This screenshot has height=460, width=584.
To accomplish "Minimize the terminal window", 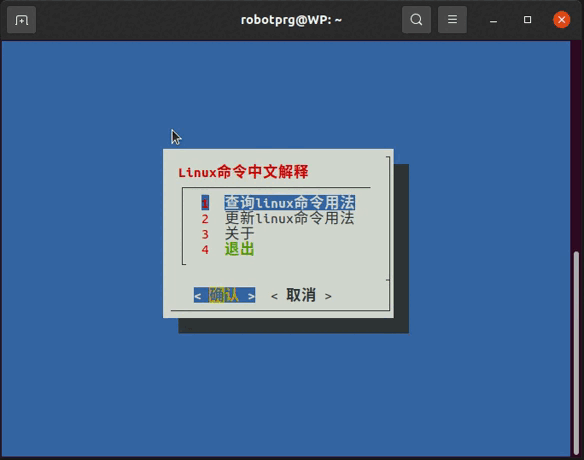I will 493,20.
